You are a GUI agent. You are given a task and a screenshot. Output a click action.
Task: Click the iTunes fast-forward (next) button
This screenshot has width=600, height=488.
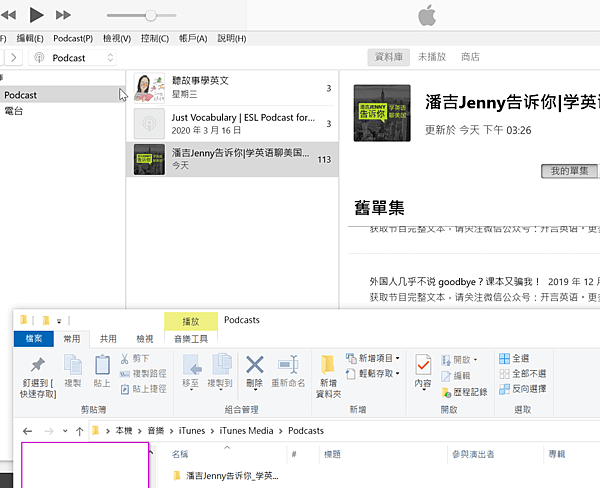point(63,15)
